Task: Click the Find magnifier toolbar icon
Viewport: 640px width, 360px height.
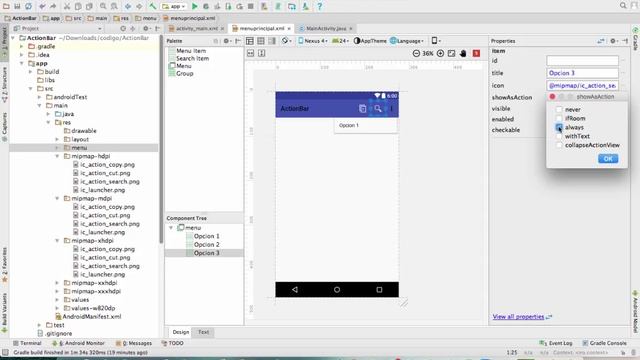Action: click(x=103, y=6)
